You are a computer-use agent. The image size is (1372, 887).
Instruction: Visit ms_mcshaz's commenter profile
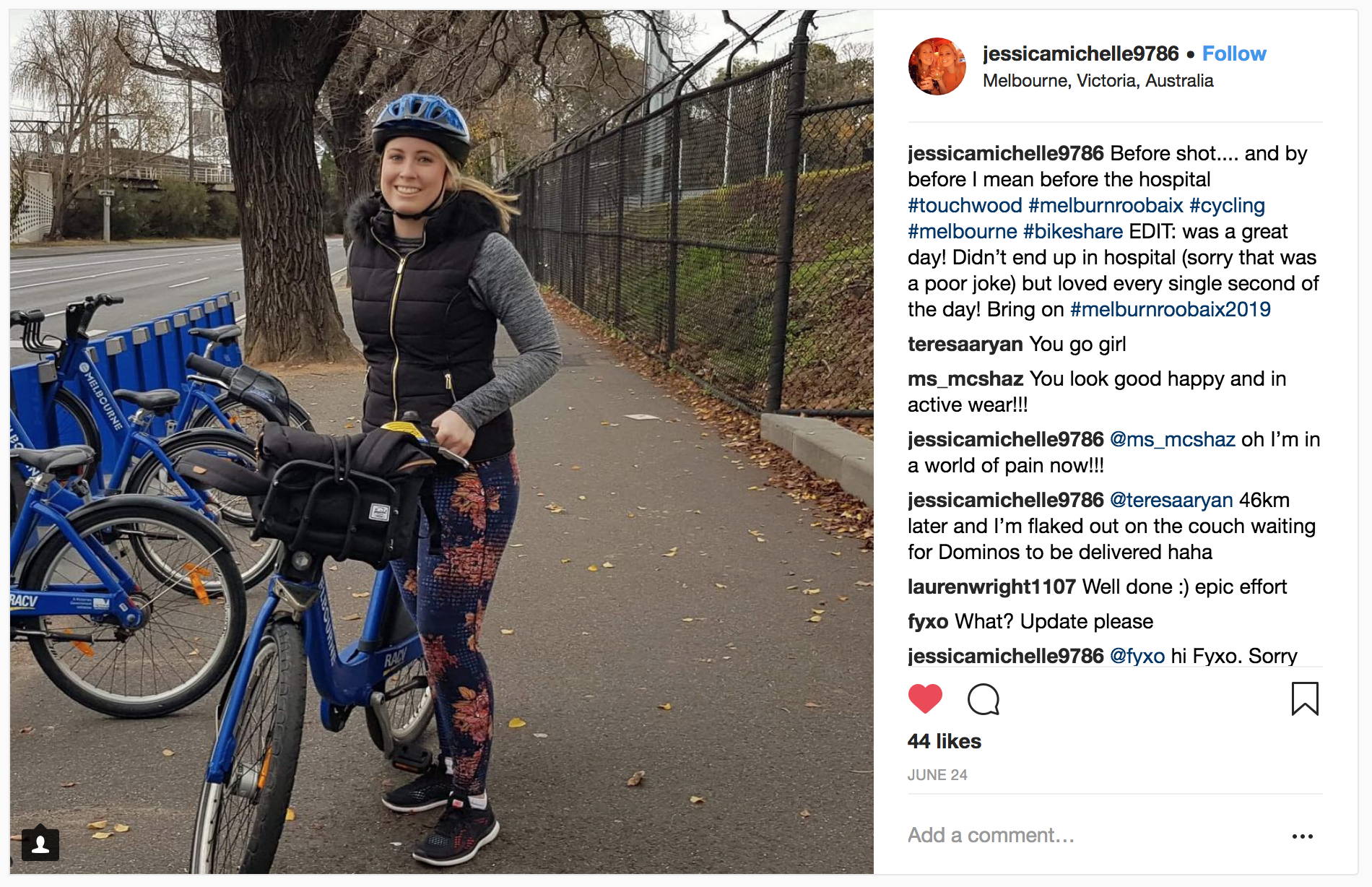pos(965,378)
